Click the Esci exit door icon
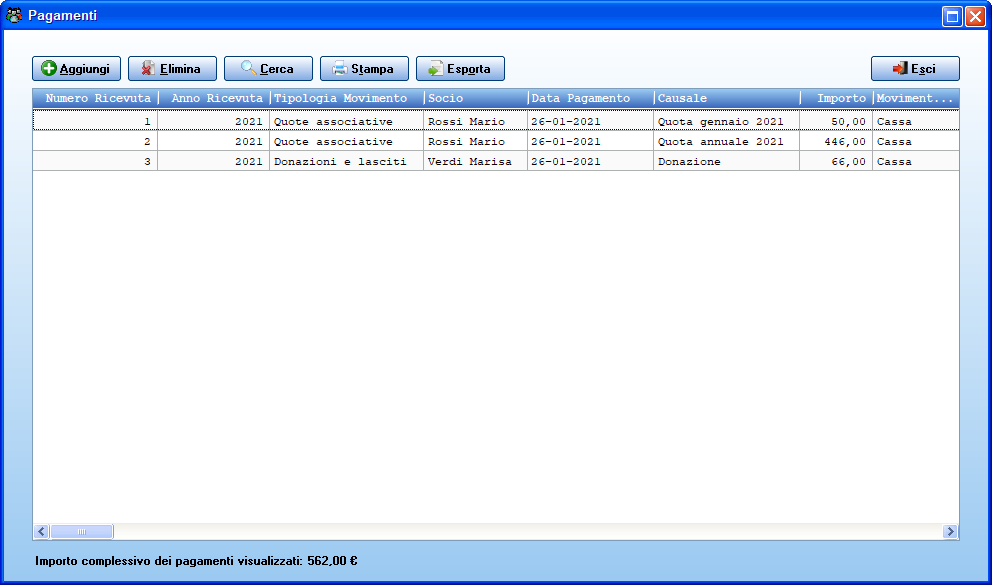 (x=900, y=68)
